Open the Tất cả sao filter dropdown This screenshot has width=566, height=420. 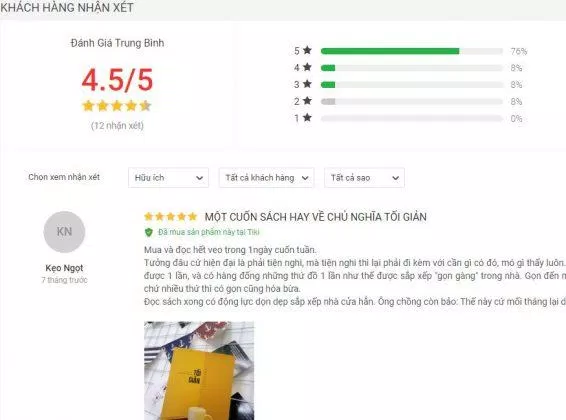point(364,178)
